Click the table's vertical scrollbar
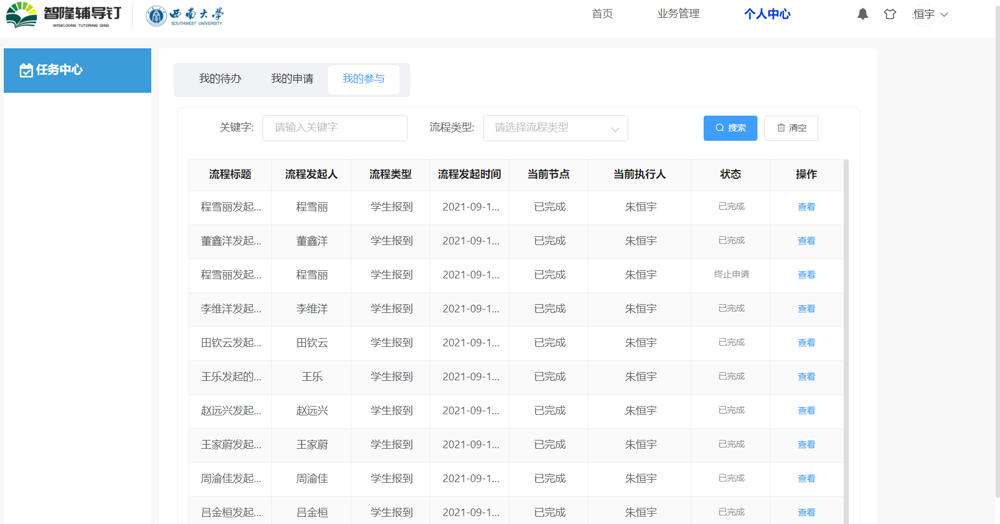 846,340
